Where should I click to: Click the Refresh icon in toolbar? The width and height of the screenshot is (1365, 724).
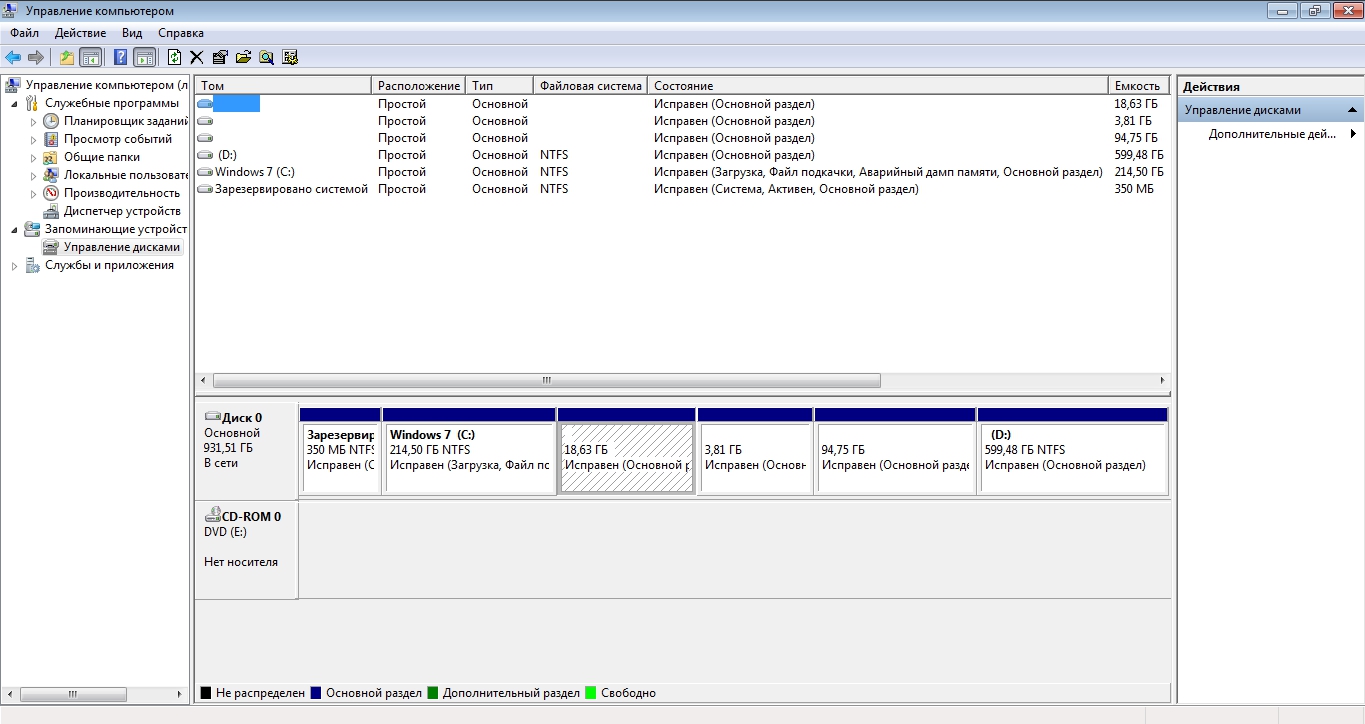click(174, 57)
